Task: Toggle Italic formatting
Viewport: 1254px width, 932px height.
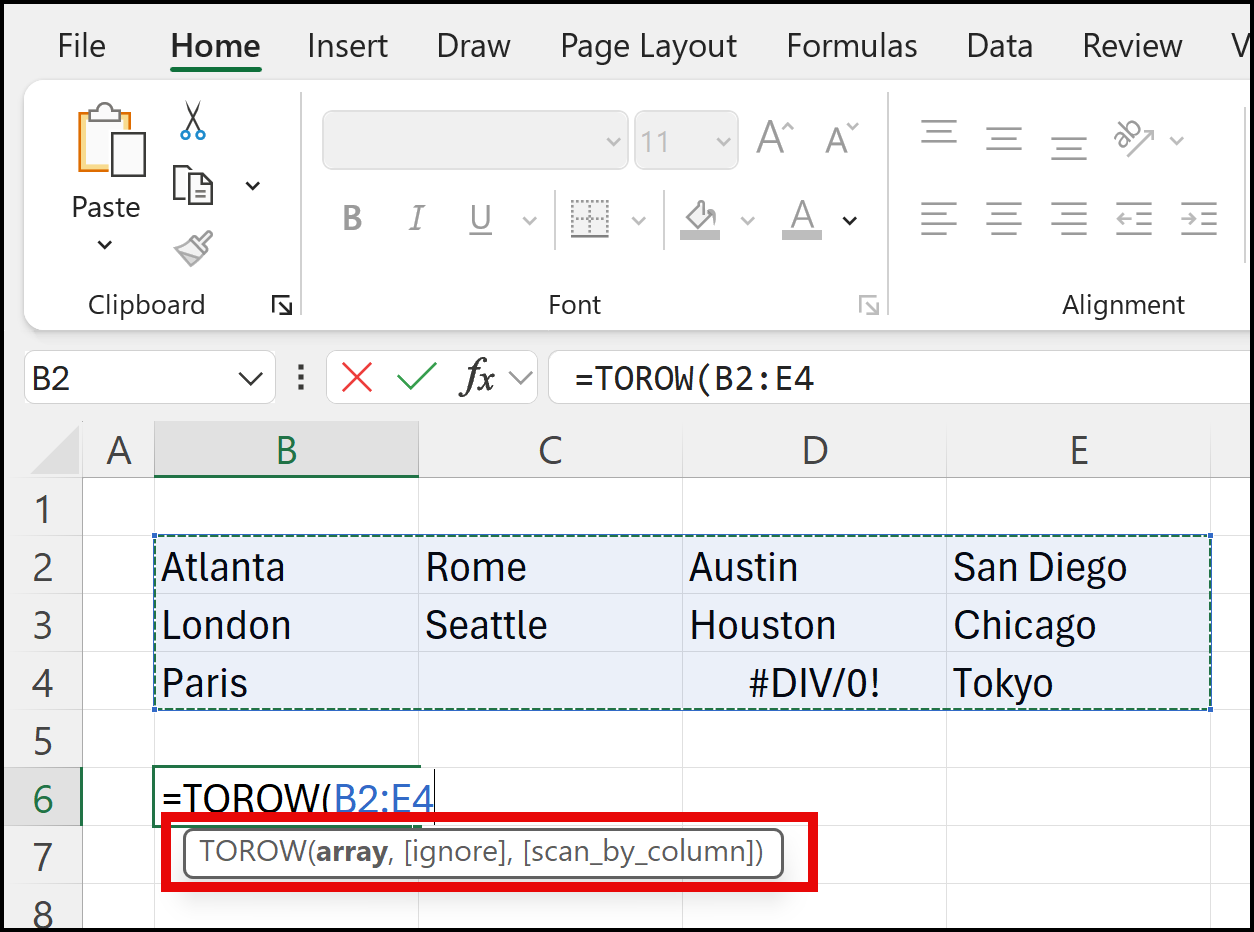Action: (x=416, y=219)
